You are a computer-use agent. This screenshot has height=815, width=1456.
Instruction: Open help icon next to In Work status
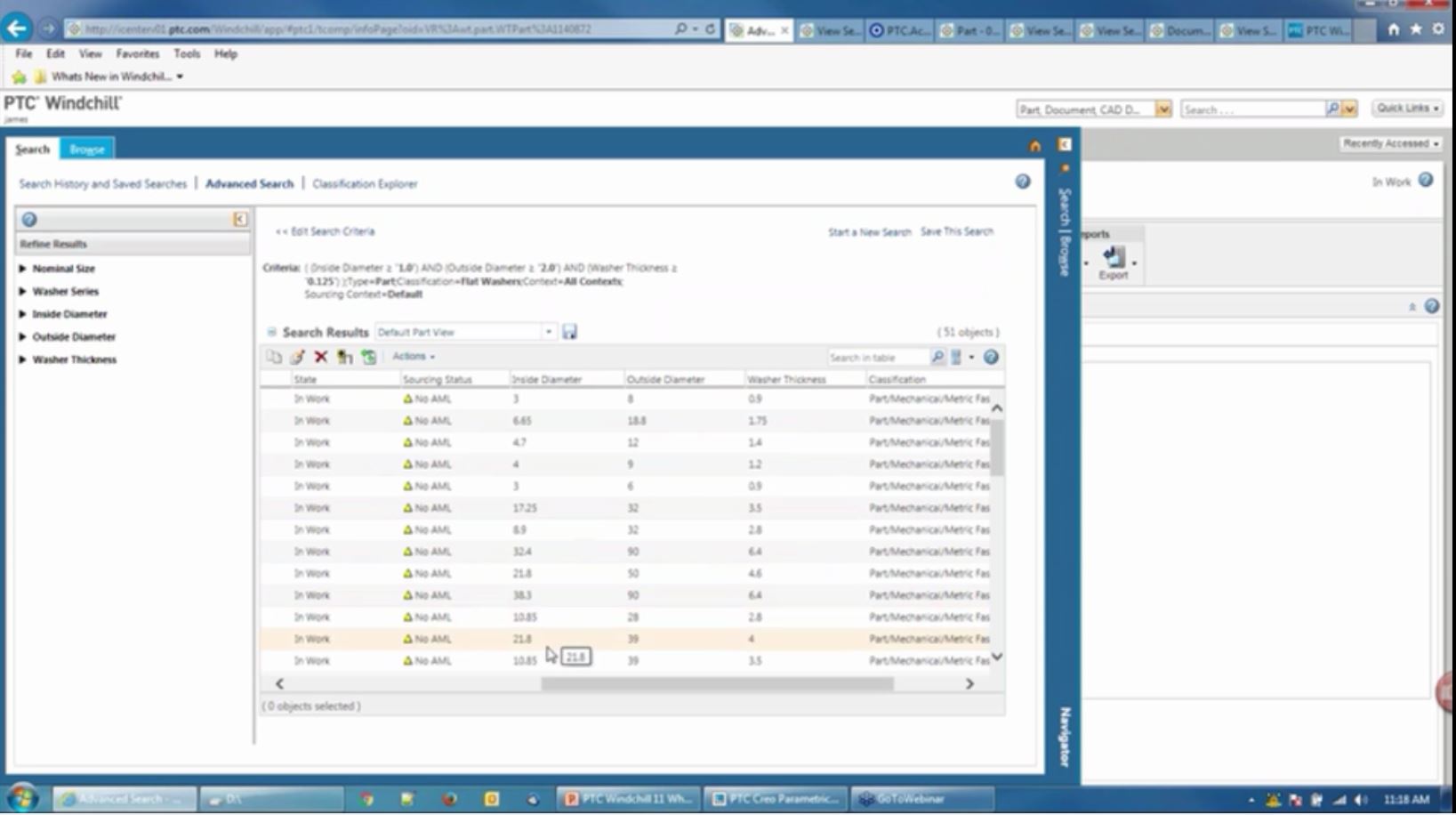click(x=1426, y=181)
